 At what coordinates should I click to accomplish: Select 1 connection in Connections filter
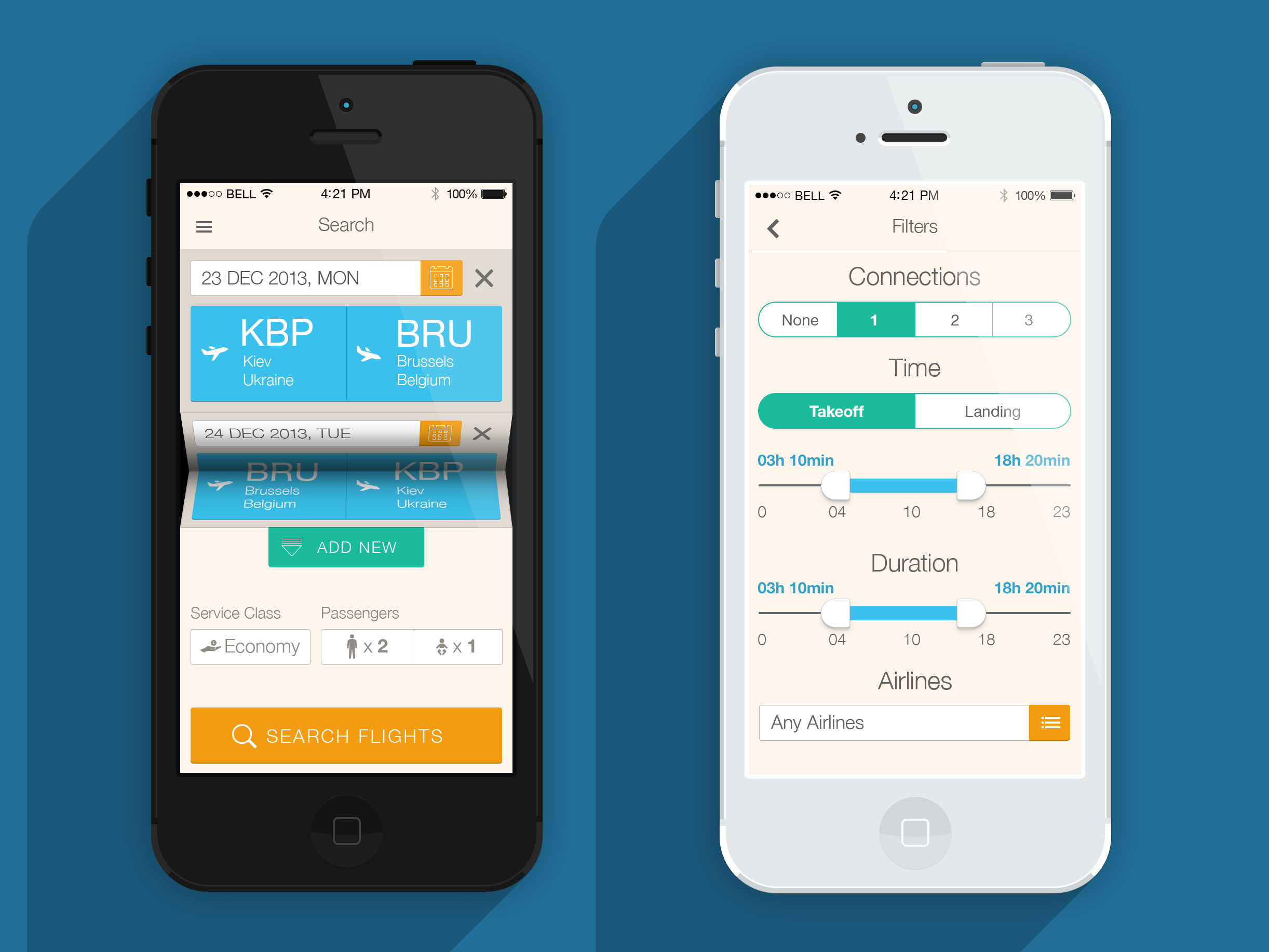point(878,319)
